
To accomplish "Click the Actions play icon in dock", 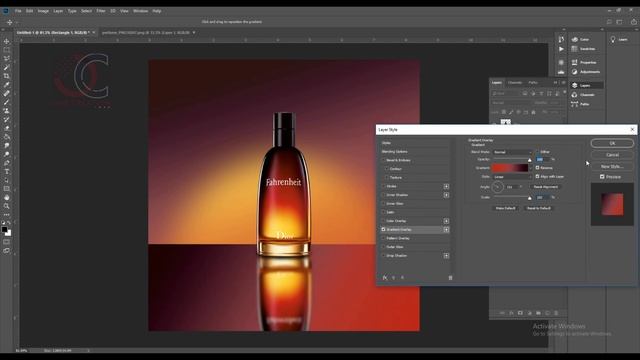I will point(561,49).
